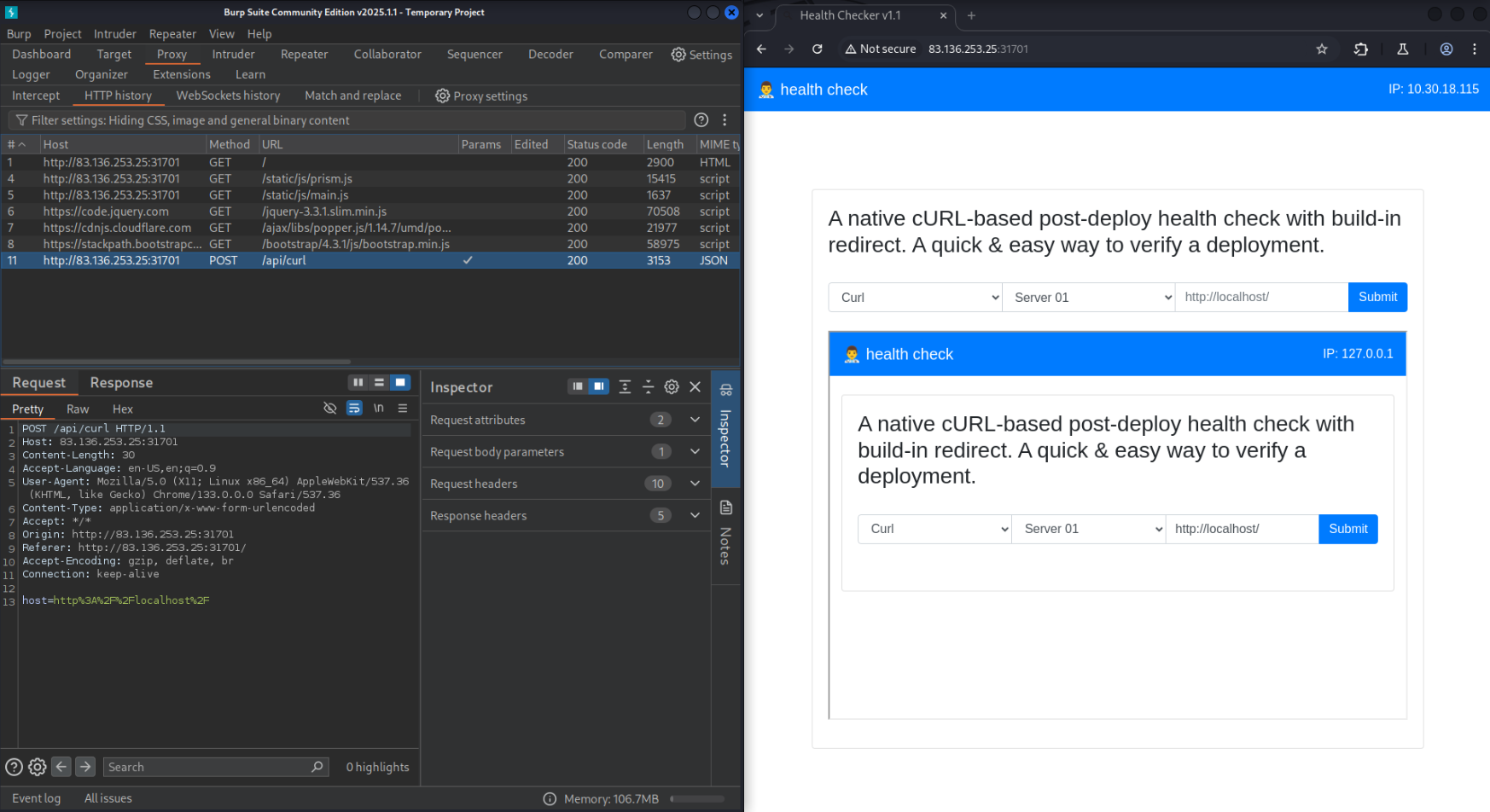Reload the Health Checker browser page
This screenshot has height=812, width=1490.
coord(818,49)
